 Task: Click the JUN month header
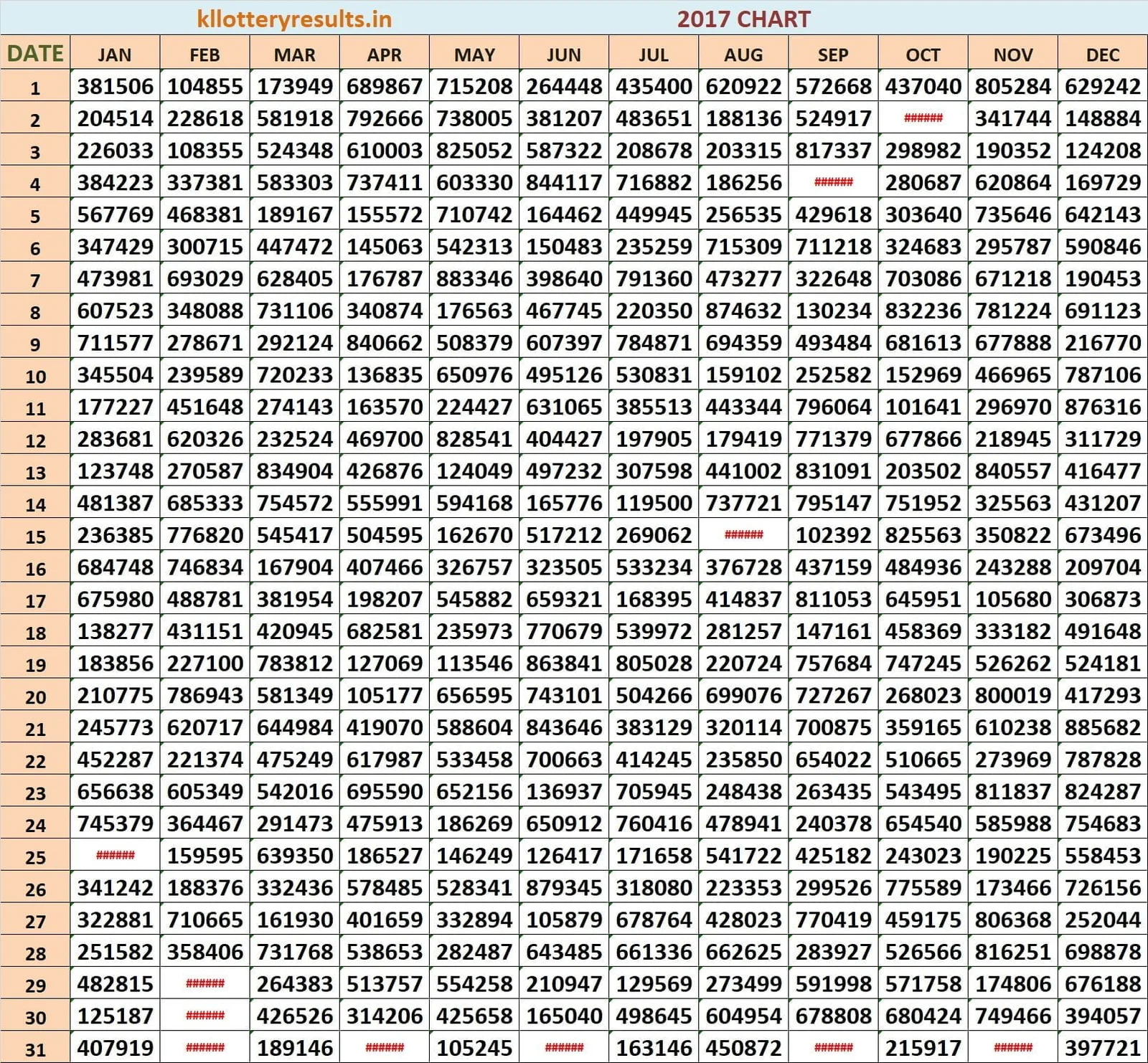click(564, 55)
